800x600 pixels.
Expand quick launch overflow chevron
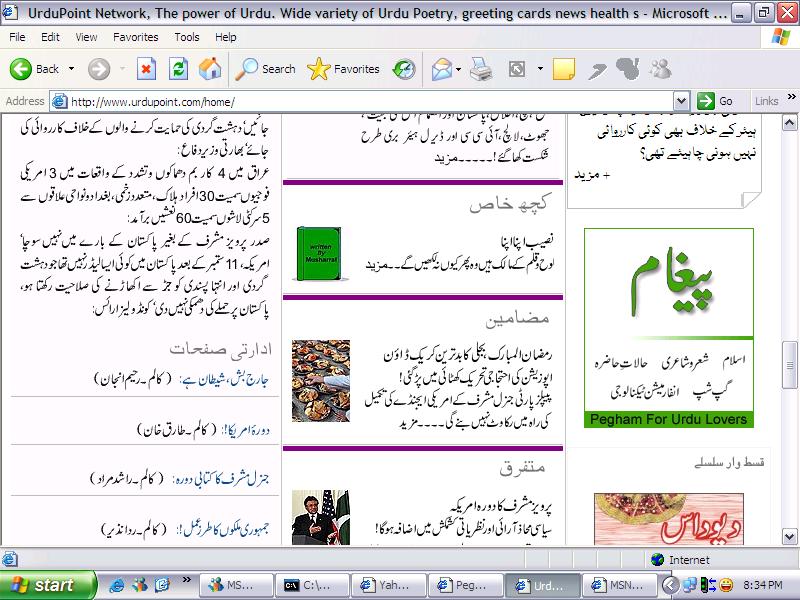click(187, 579)
